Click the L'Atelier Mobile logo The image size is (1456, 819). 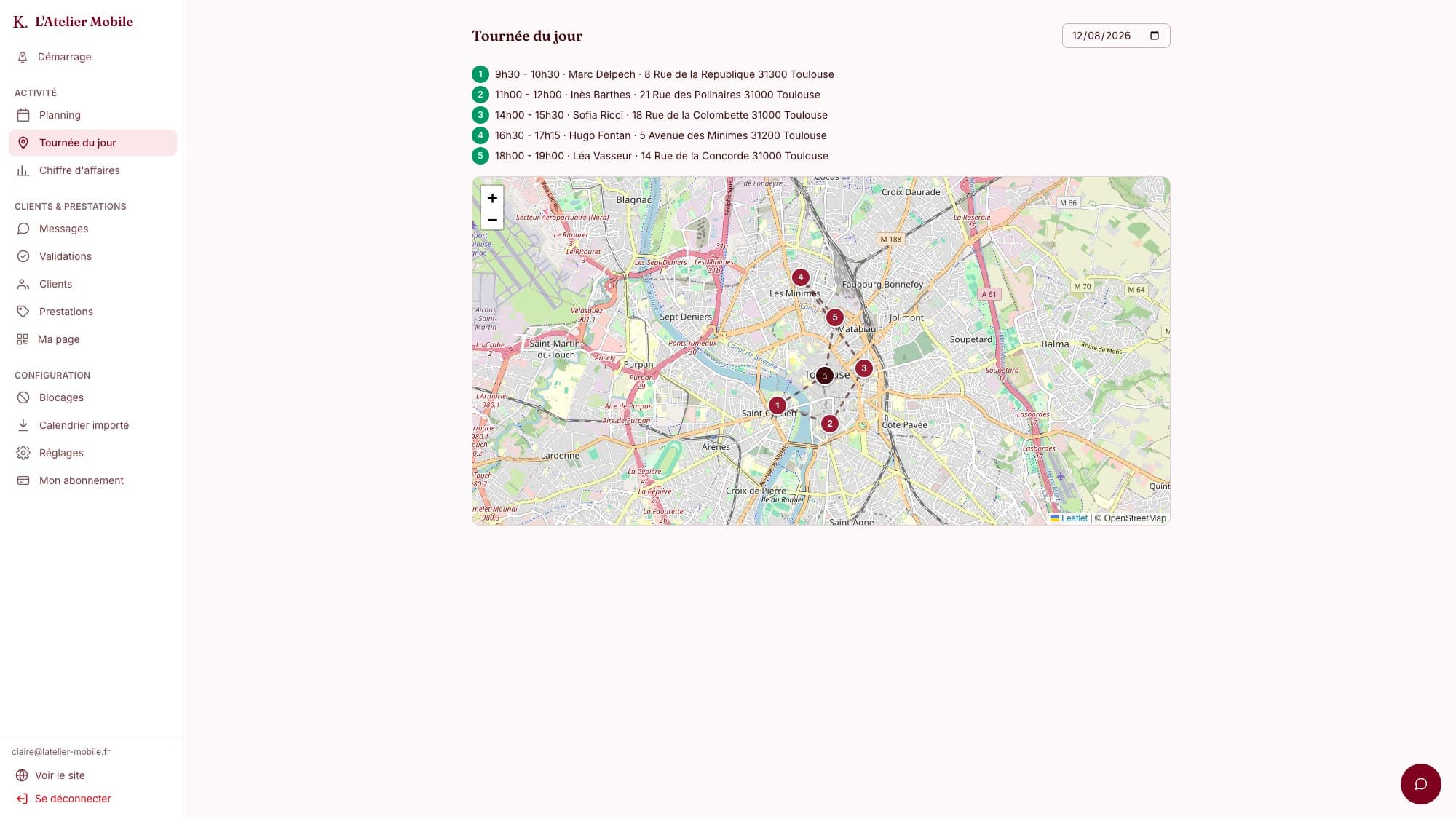click(74, 22)
